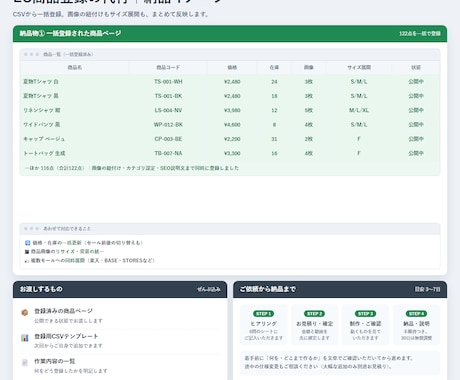Click the ぜんぶ込み label

click(209, 289)
